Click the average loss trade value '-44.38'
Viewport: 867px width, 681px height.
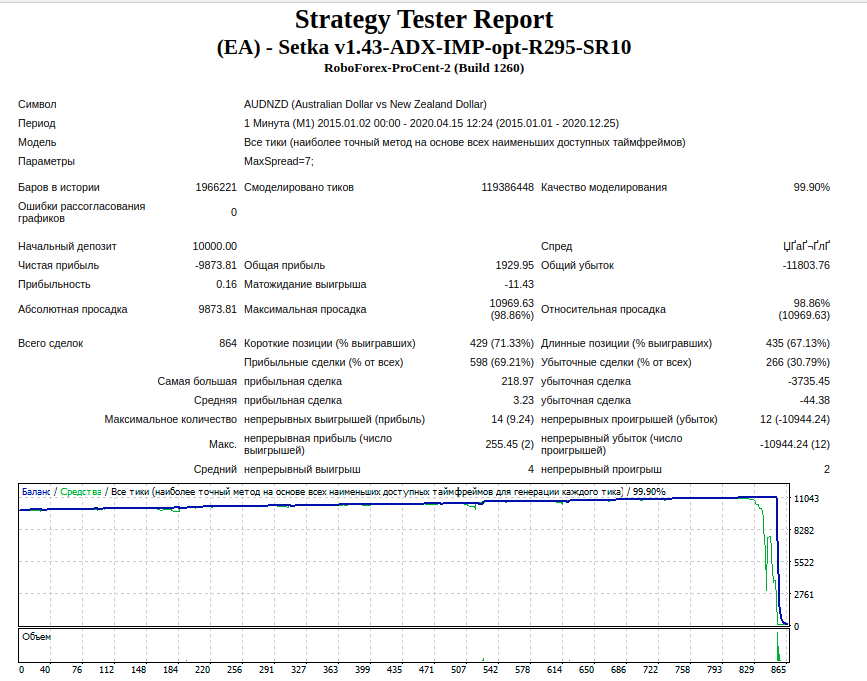(814, 401)
